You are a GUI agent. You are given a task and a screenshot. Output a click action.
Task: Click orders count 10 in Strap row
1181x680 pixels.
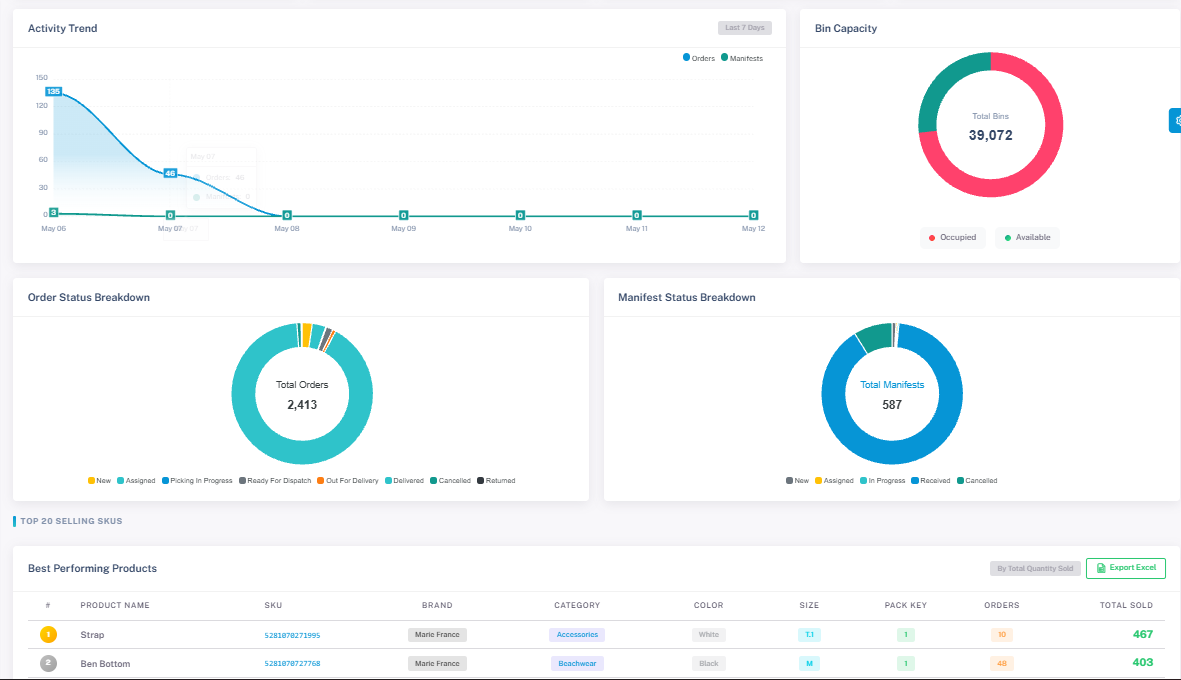(1002, 635)
